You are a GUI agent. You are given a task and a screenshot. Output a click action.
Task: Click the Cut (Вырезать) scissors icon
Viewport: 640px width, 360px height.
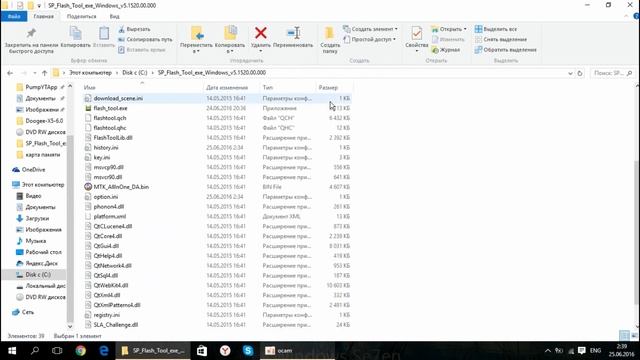[x=121, y=29]
